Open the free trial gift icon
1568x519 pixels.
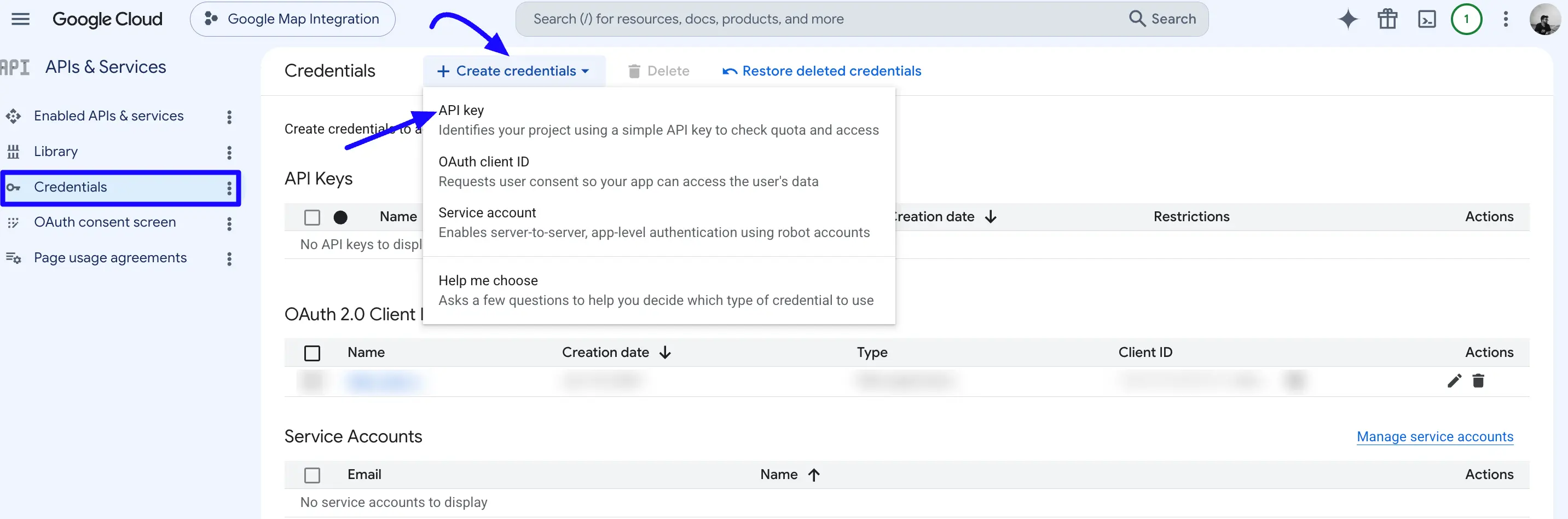(1387, 19)
